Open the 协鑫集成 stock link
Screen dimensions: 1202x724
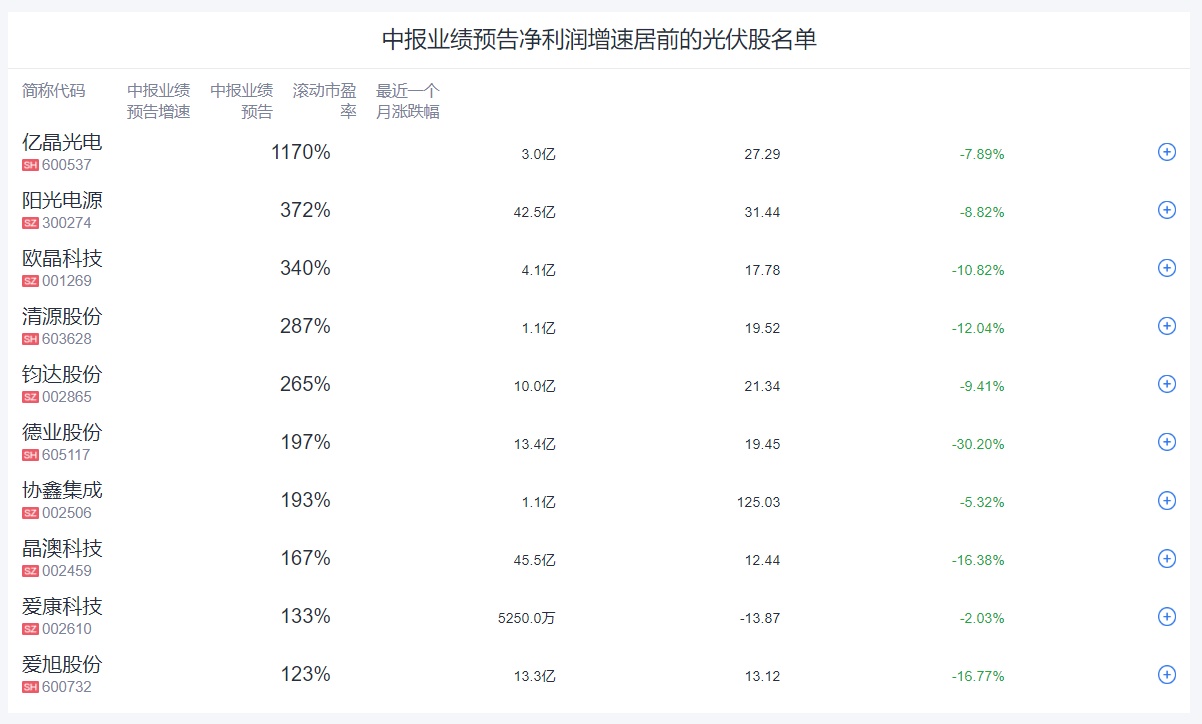click(x=62, y=490)
